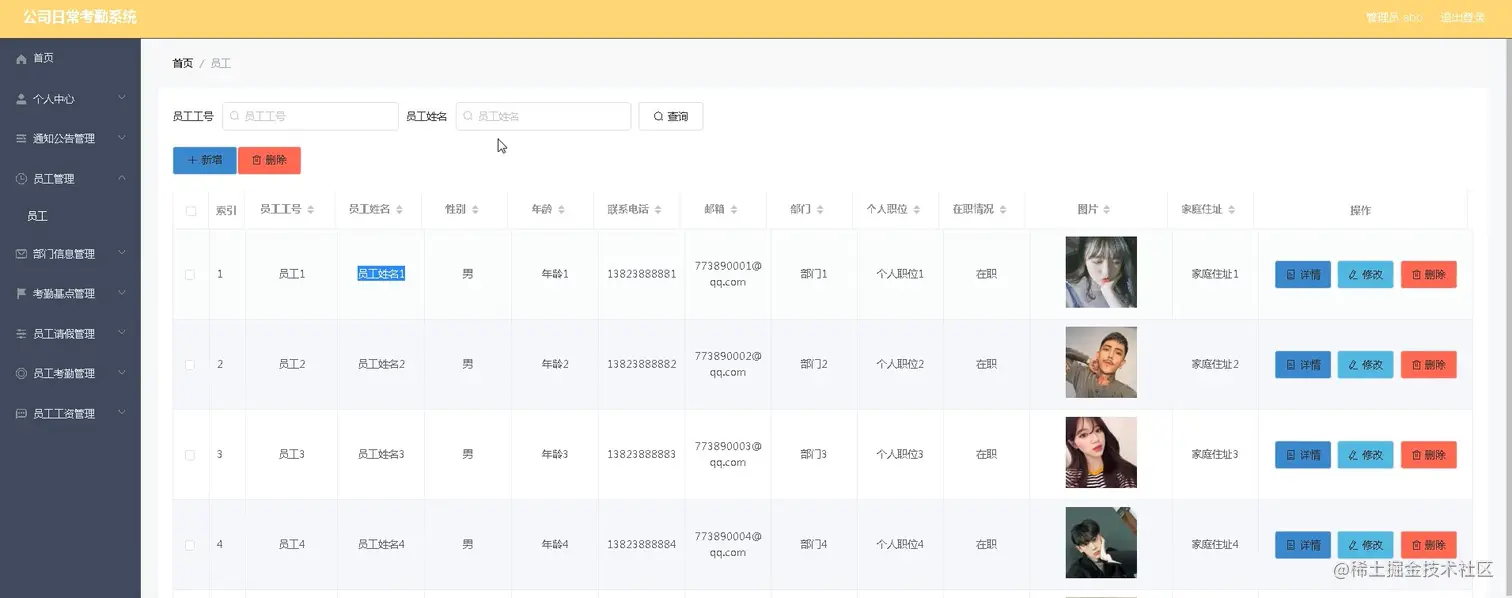Click the home icon beside 首页 in sidebar
This screenshot has height=598, width=1512.
pos(21,59)
